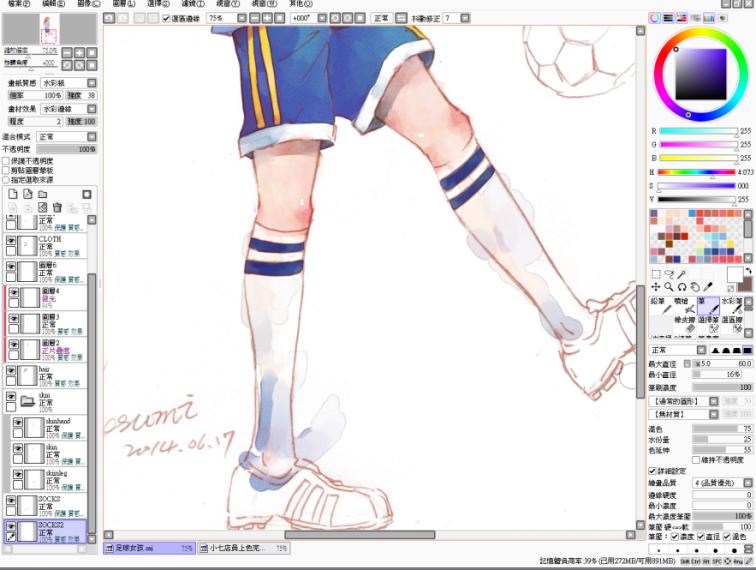
Task: Choose the 鉛筆 pencil brush
Action: click(661, 306)
